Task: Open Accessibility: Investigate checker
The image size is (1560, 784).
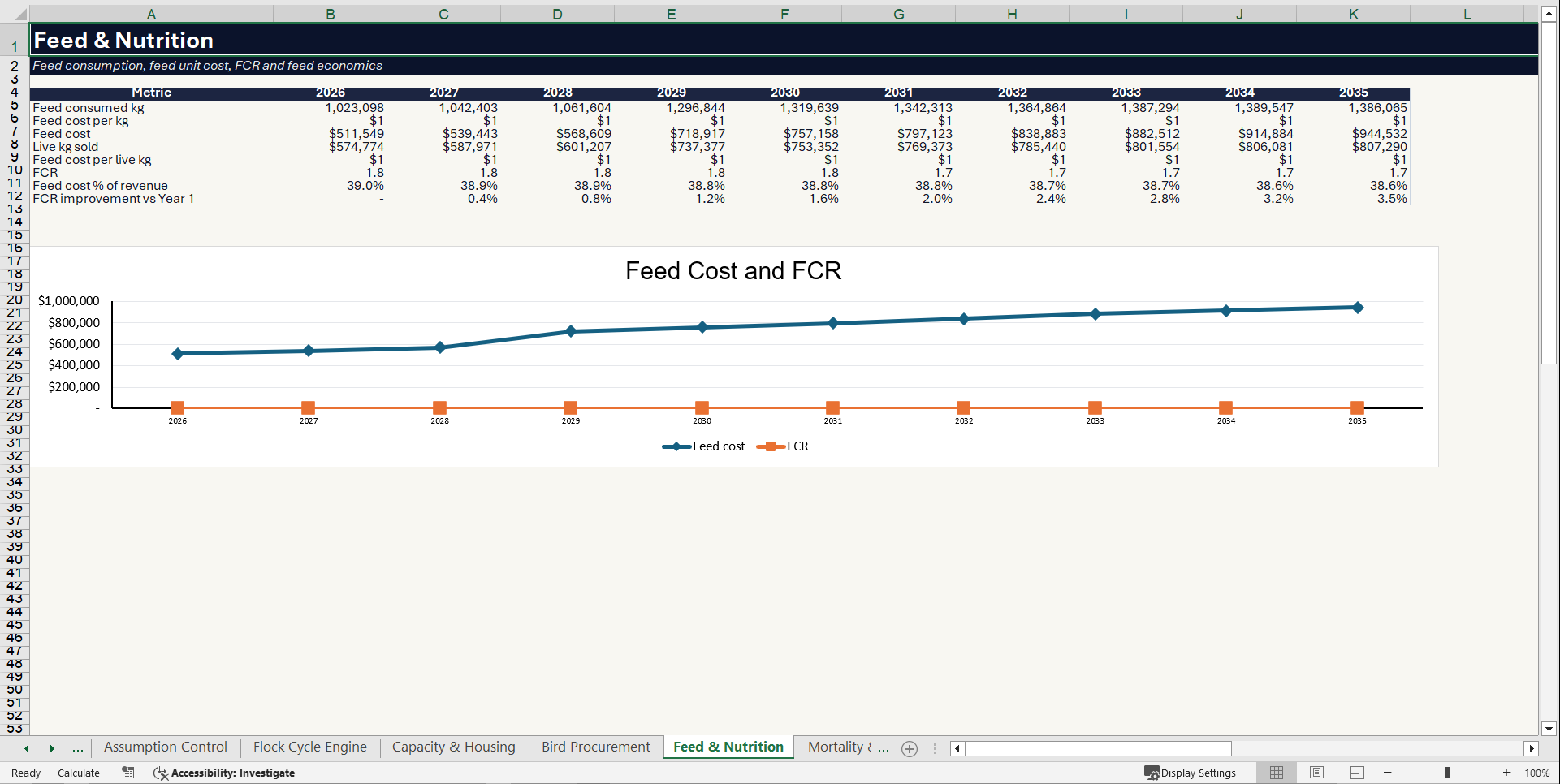Action: [224, 773]
